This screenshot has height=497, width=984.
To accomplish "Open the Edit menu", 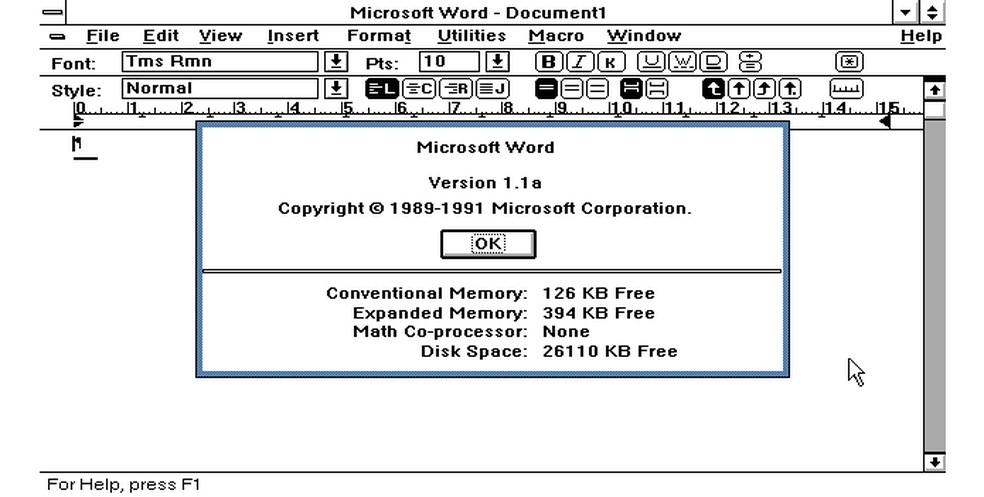I will pyautogui.click(x=161, y=36).
